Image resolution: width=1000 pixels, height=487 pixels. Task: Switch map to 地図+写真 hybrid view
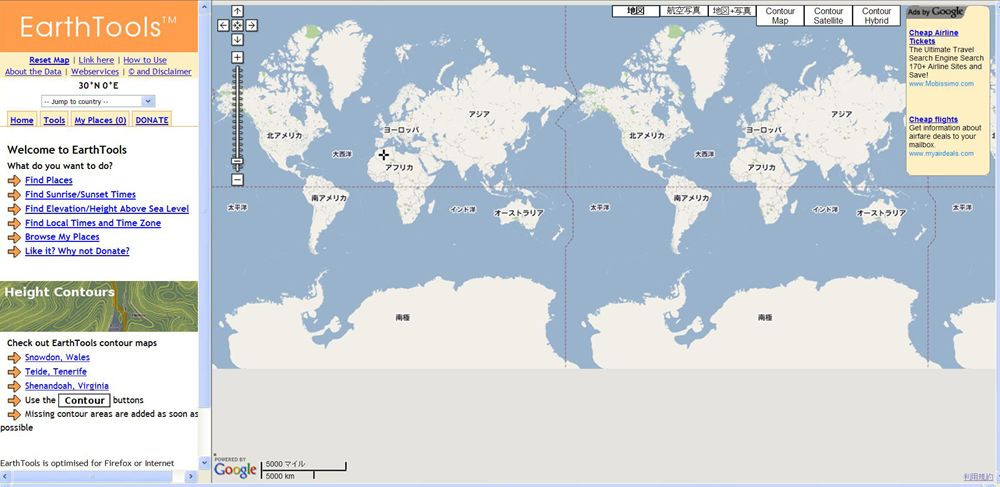(x=732, y=11)
